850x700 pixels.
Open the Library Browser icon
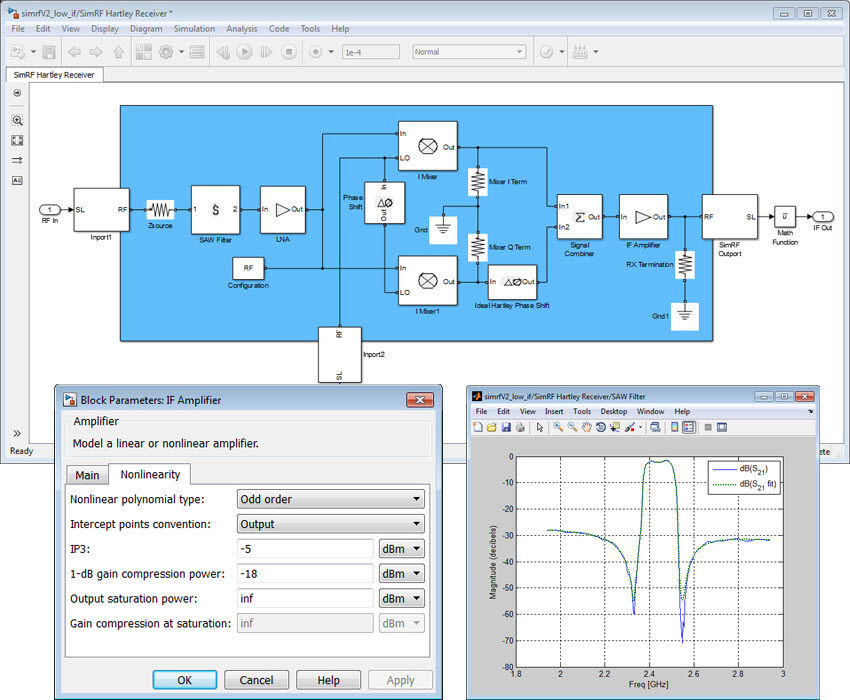click(x=144, y=52)
